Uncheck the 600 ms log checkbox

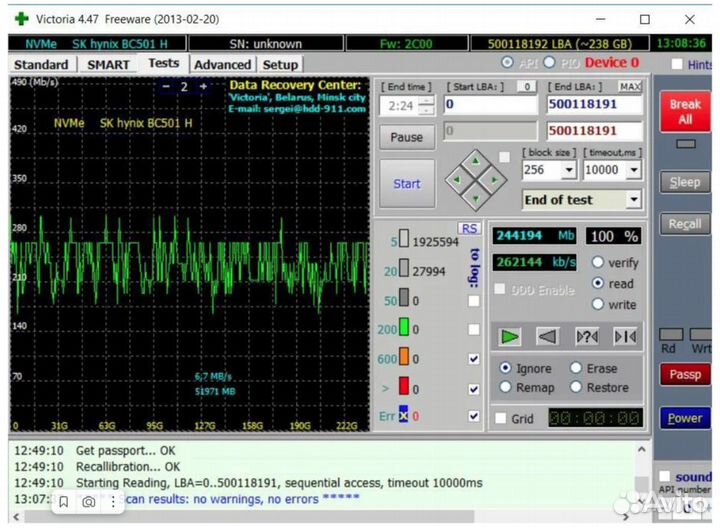point(473,359)
